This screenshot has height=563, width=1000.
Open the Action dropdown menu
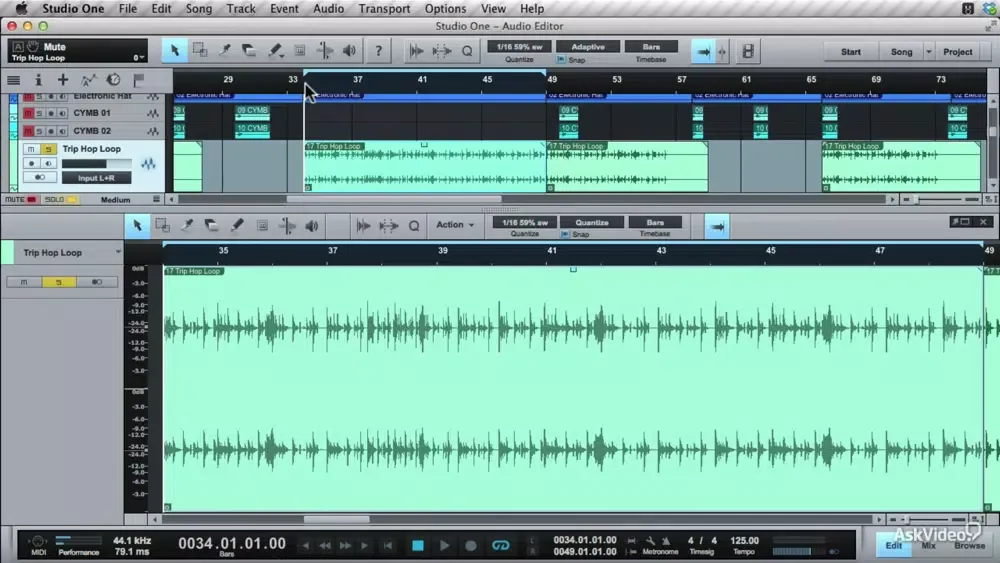pos(455,224)
